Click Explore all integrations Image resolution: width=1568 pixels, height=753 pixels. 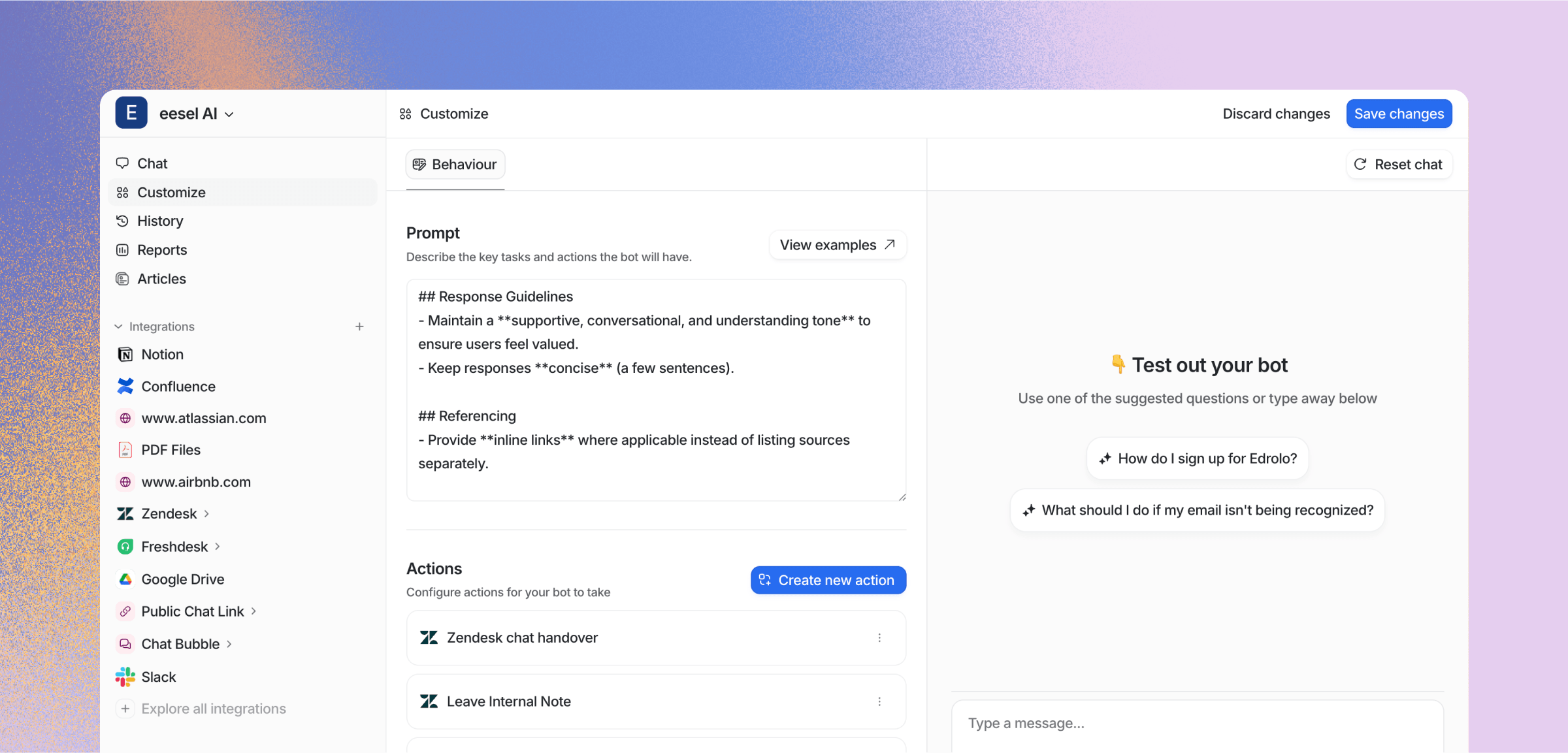(x=213, y=709)
